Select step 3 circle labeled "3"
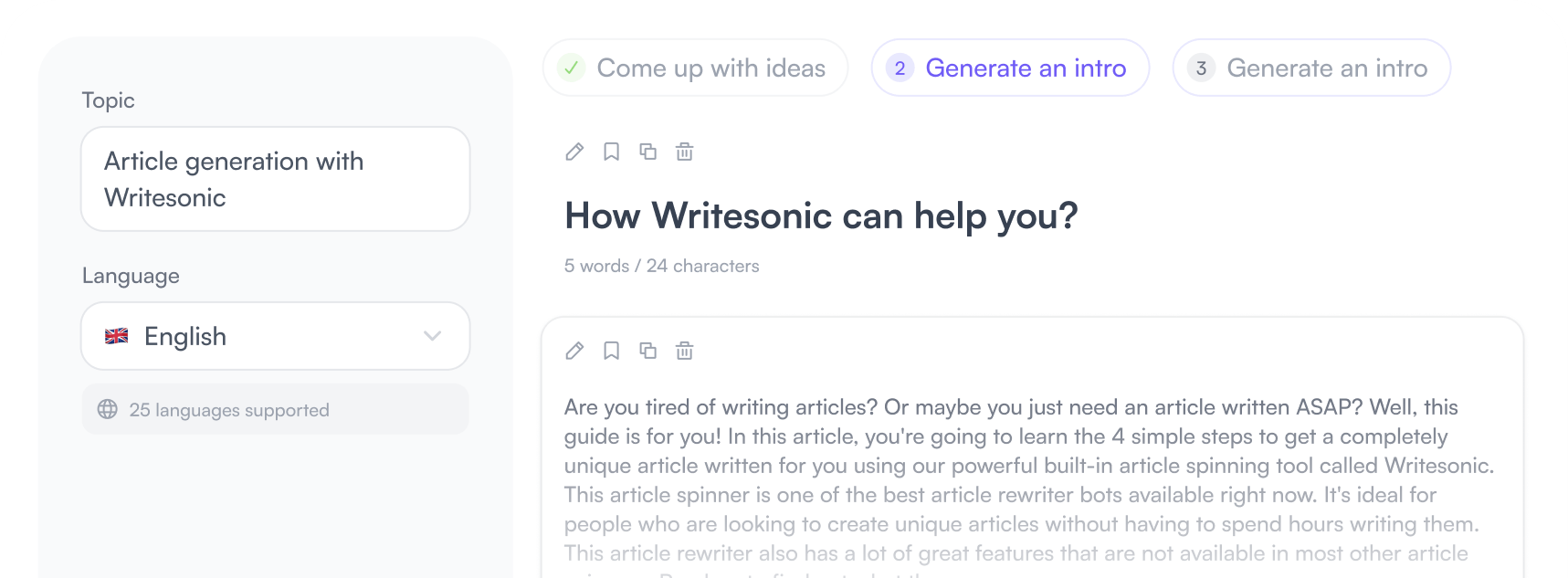 1199,68
